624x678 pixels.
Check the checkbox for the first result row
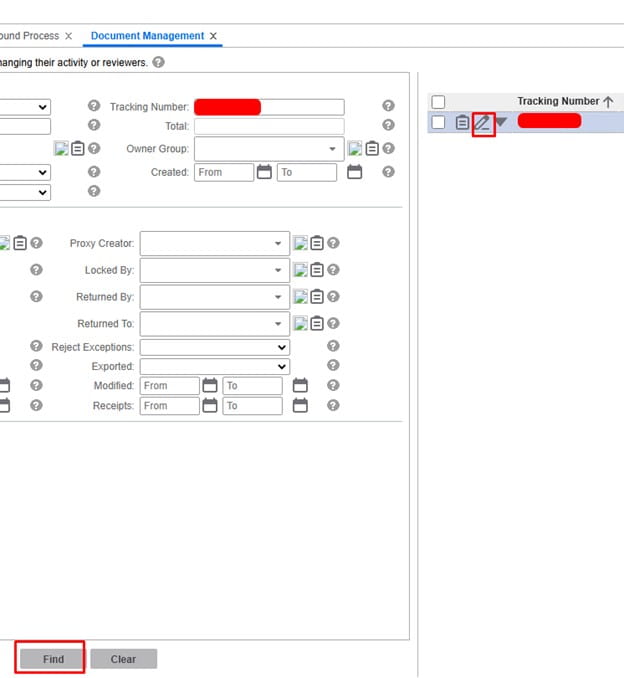point(438,122)
